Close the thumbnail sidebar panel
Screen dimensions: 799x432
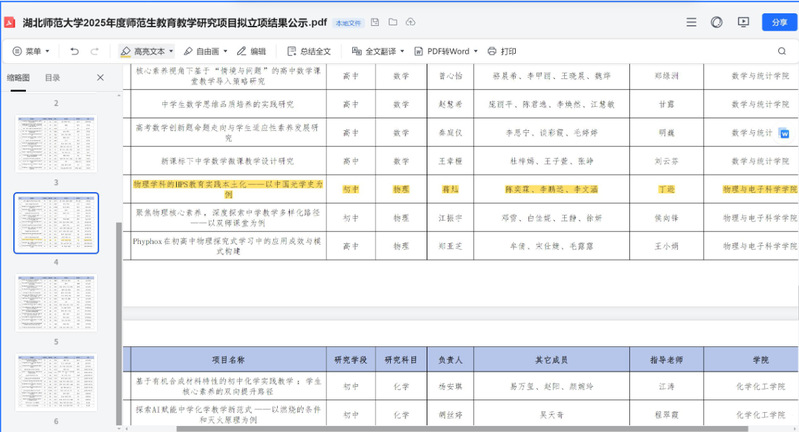[100, 78]
